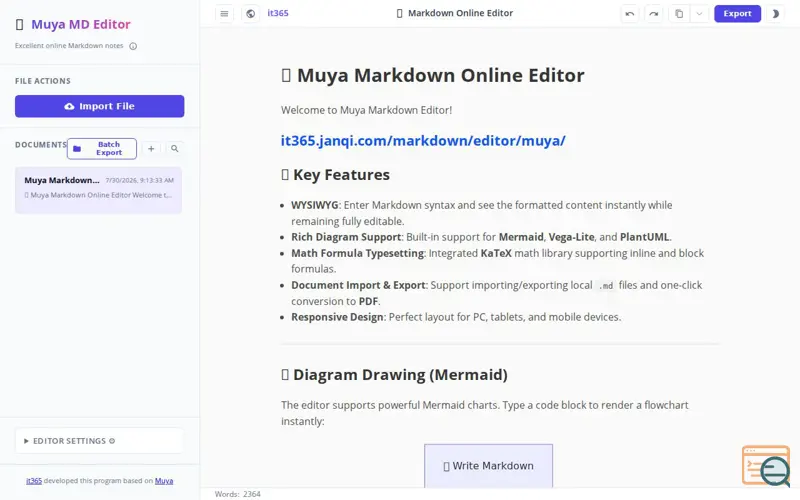This screenshot has height=500, width=800.
Task: Click the Import File button
Action: coord(99,106)
